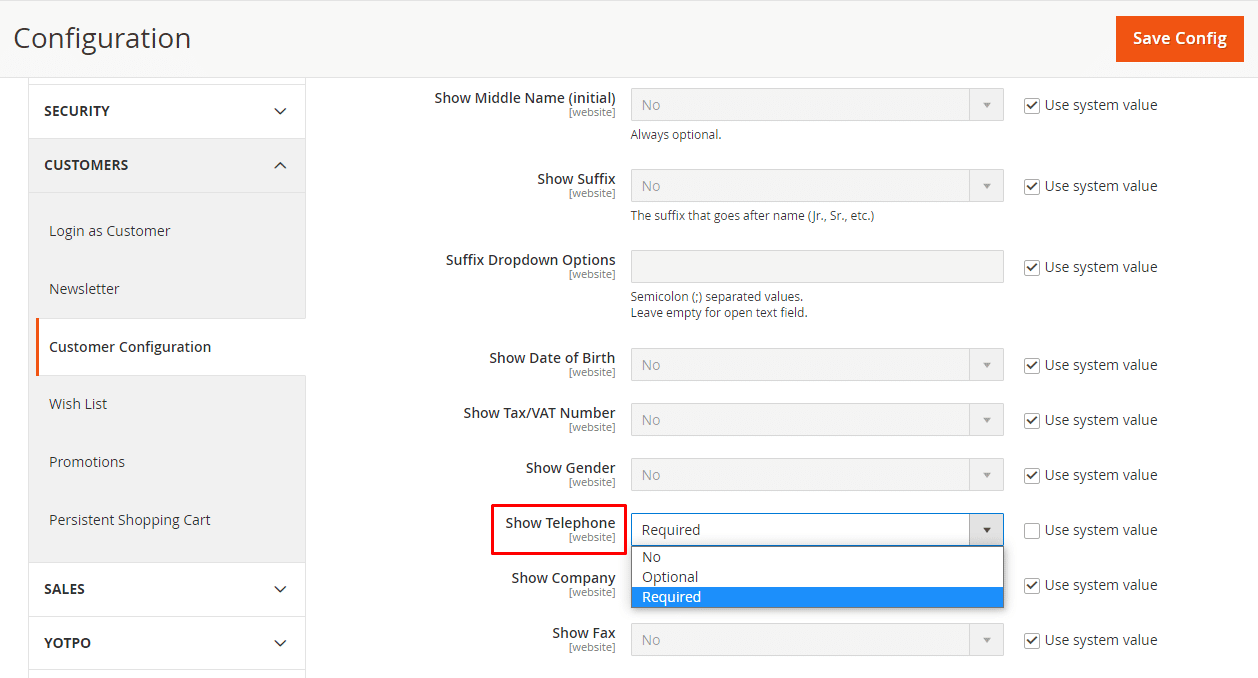Open Persistent Shopping Cart settings
This screenshot has height=678, width=1258.
tap(130, 520)
